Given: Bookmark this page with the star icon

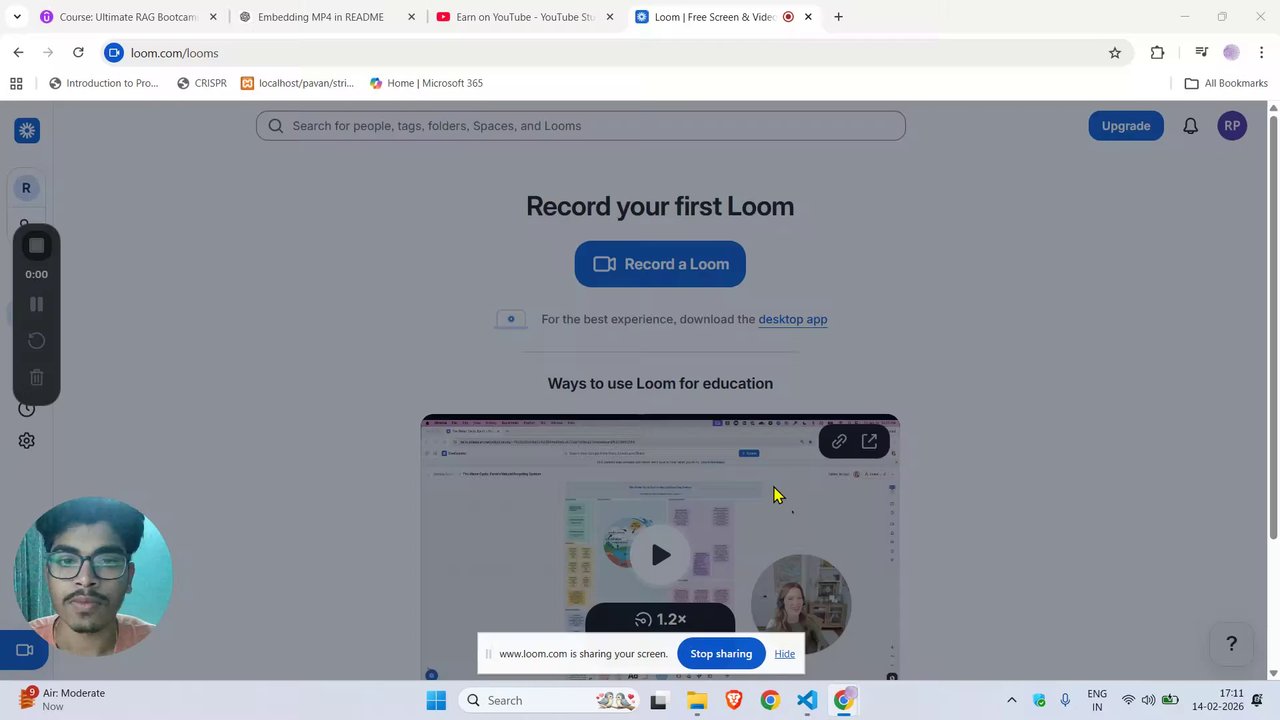Looking at the screenshot, I should tap(1115, 53).
